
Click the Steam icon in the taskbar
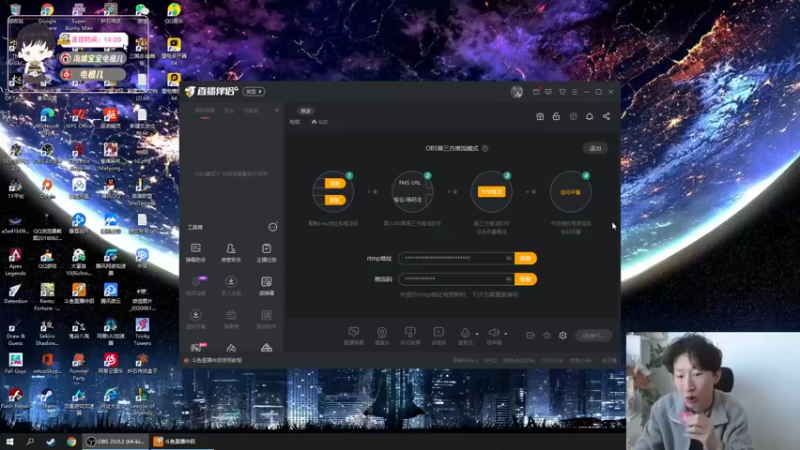click(51, 441)
